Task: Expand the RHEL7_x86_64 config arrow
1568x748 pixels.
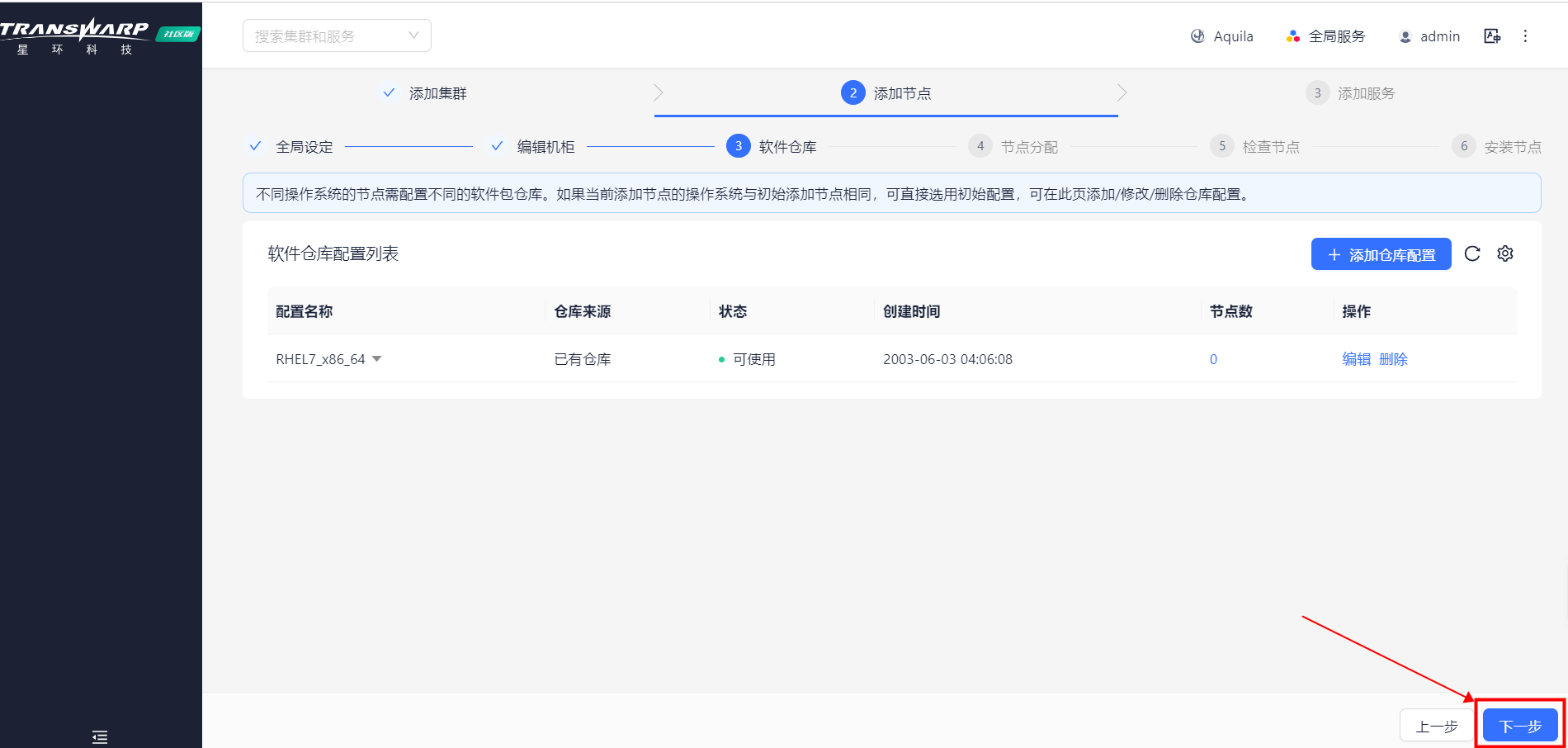Action: (x=377, y=359)
